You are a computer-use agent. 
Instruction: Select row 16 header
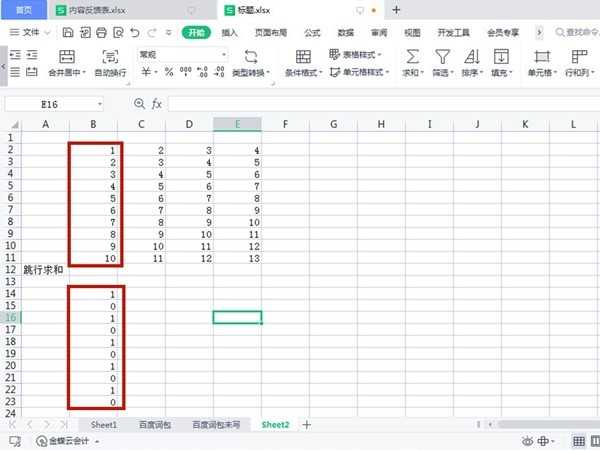pos(11,317)
